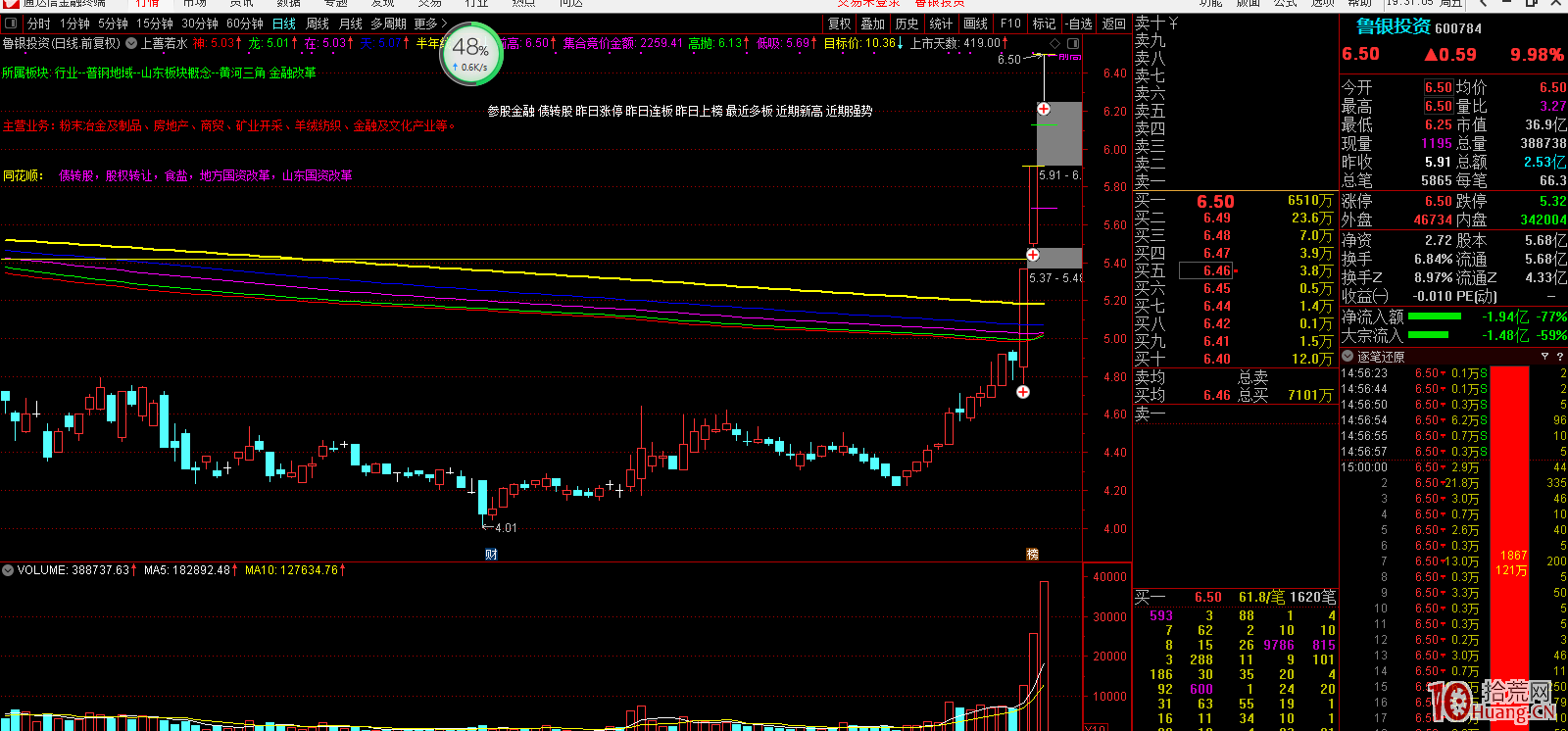Expand the 更多 periods menu
The image size is (1568, 731).
(x=430, y=24)
